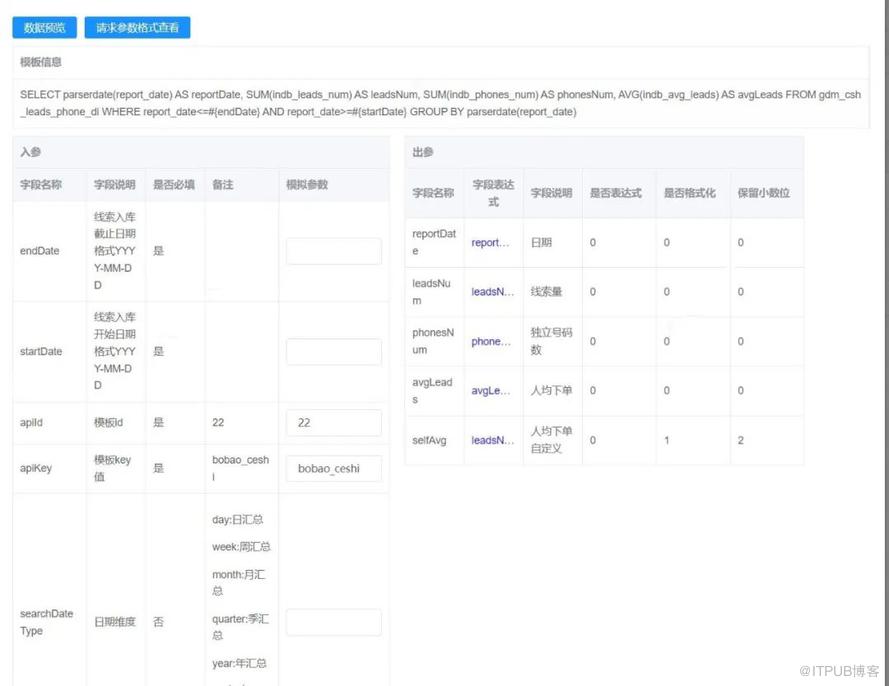
Task: Click the 是否必填 column header
Action: tap(173, 185)
